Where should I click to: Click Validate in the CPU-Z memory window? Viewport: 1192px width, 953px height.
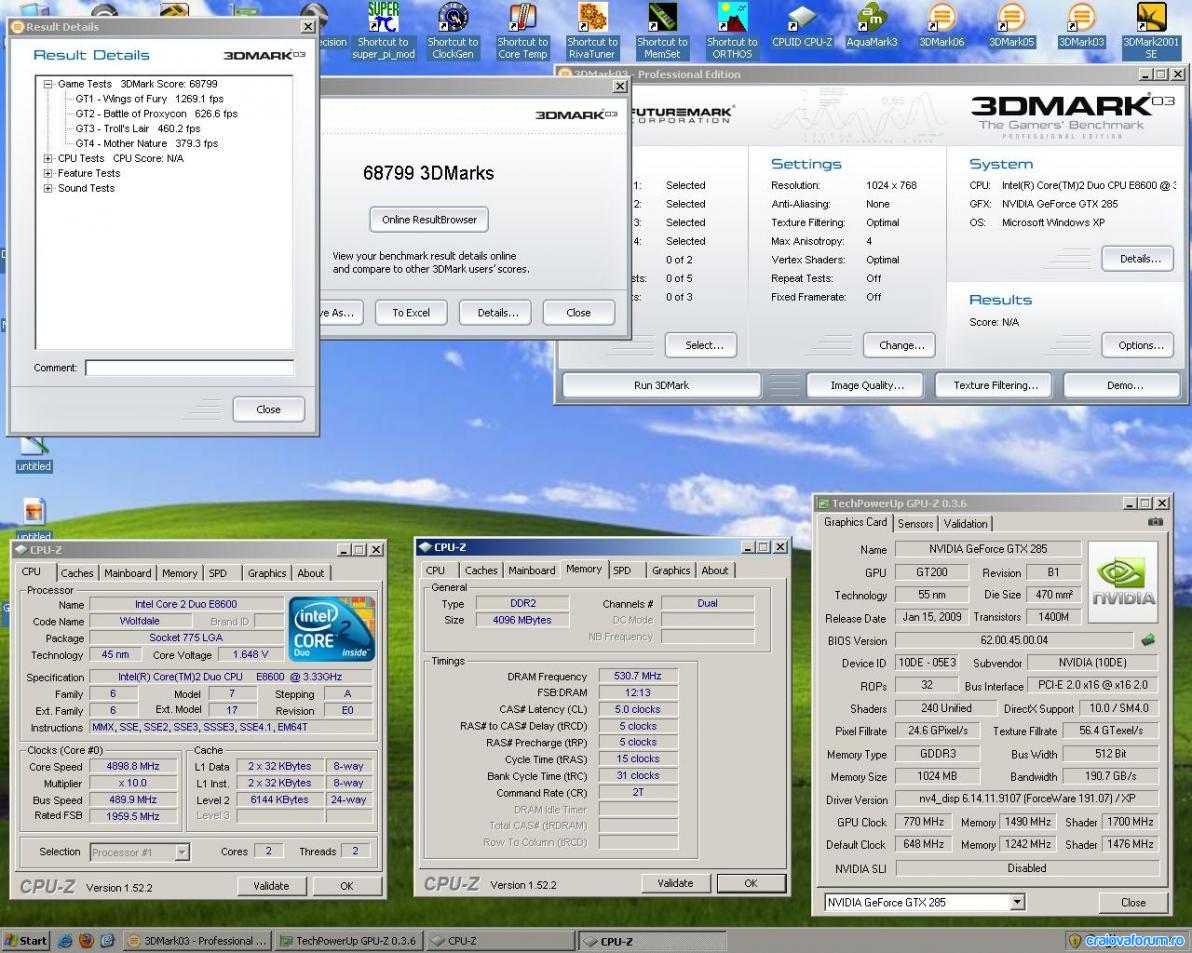click(675, 883)
